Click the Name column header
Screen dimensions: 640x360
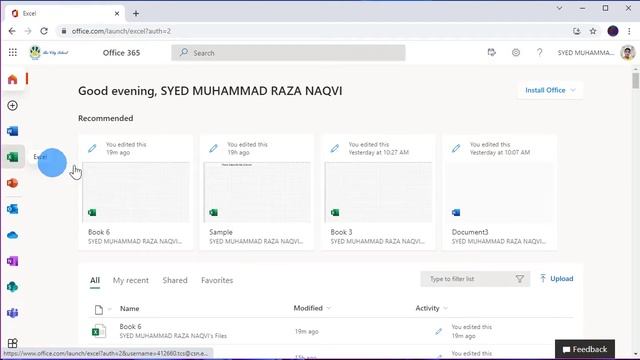pyautogui.click(x=129, y=309)
